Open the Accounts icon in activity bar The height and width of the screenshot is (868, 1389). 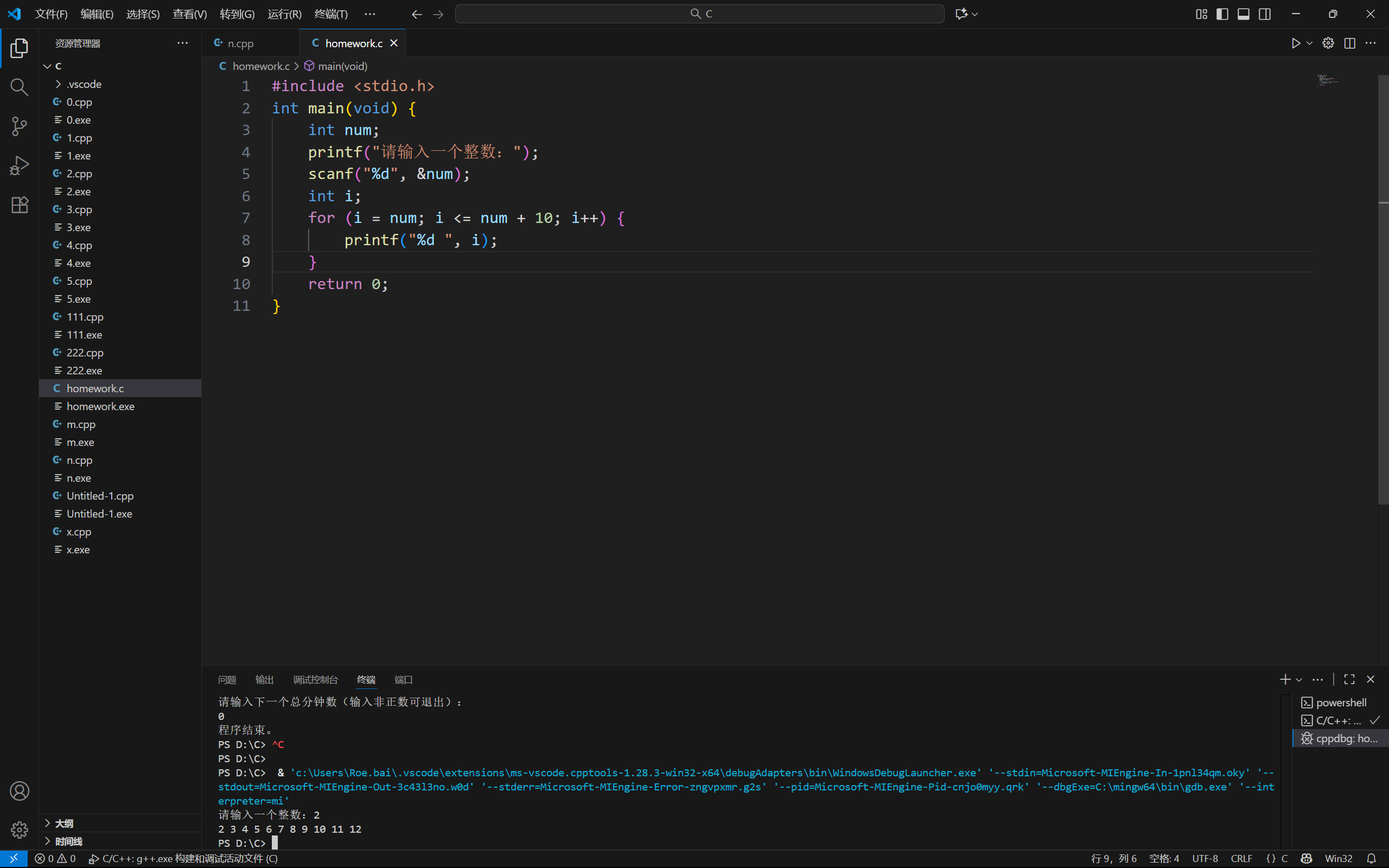[19, 791]
